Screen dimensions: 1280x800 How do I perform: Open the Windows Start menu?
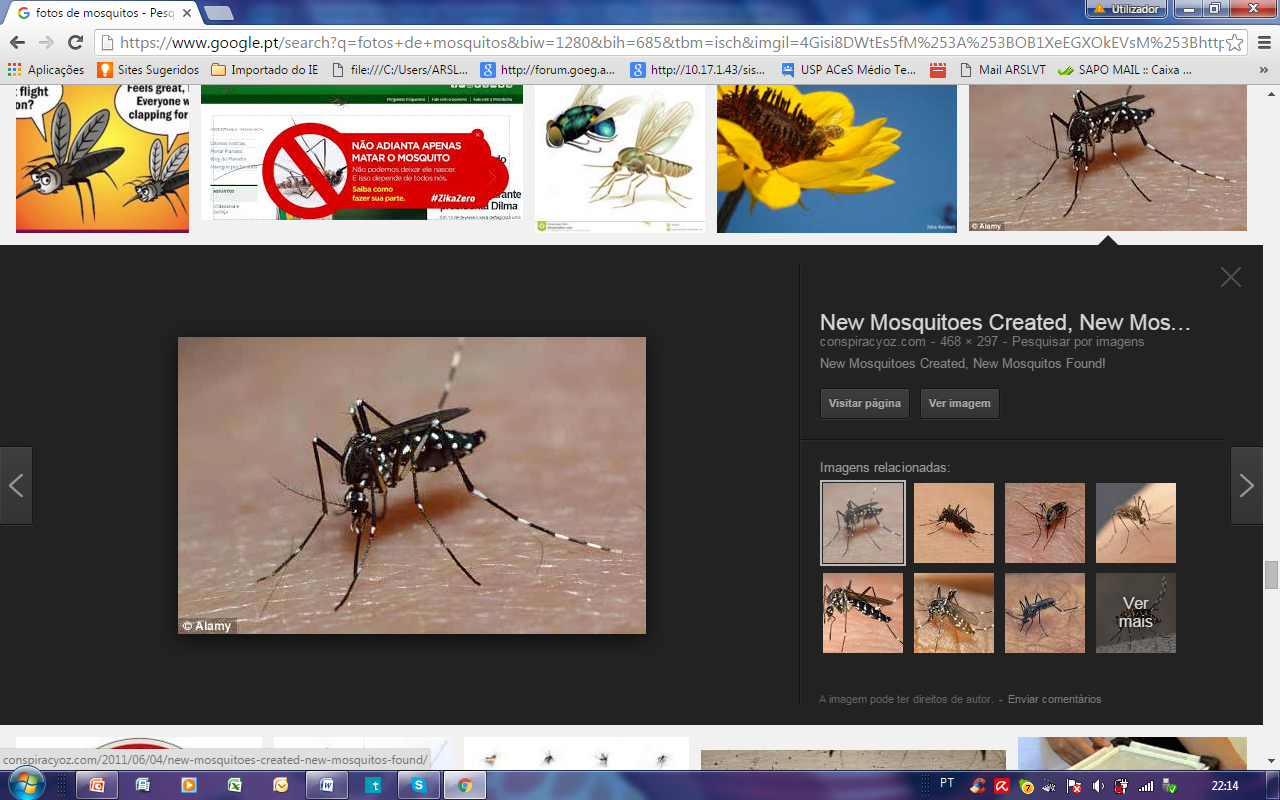coord(26,784)
